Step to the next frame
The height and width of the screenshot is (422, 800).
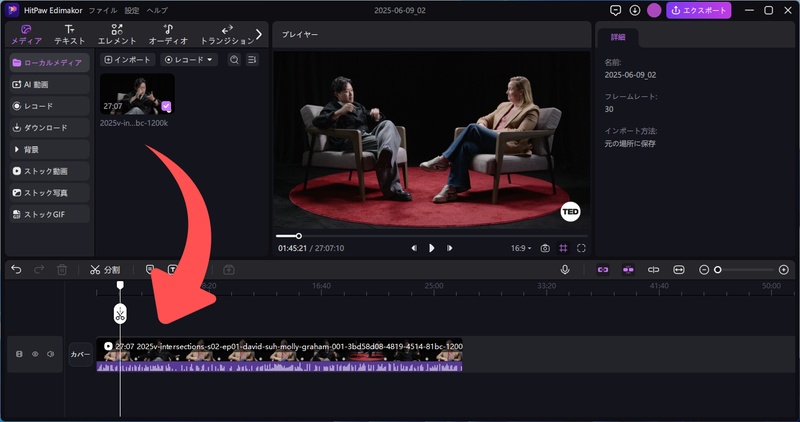449,248
